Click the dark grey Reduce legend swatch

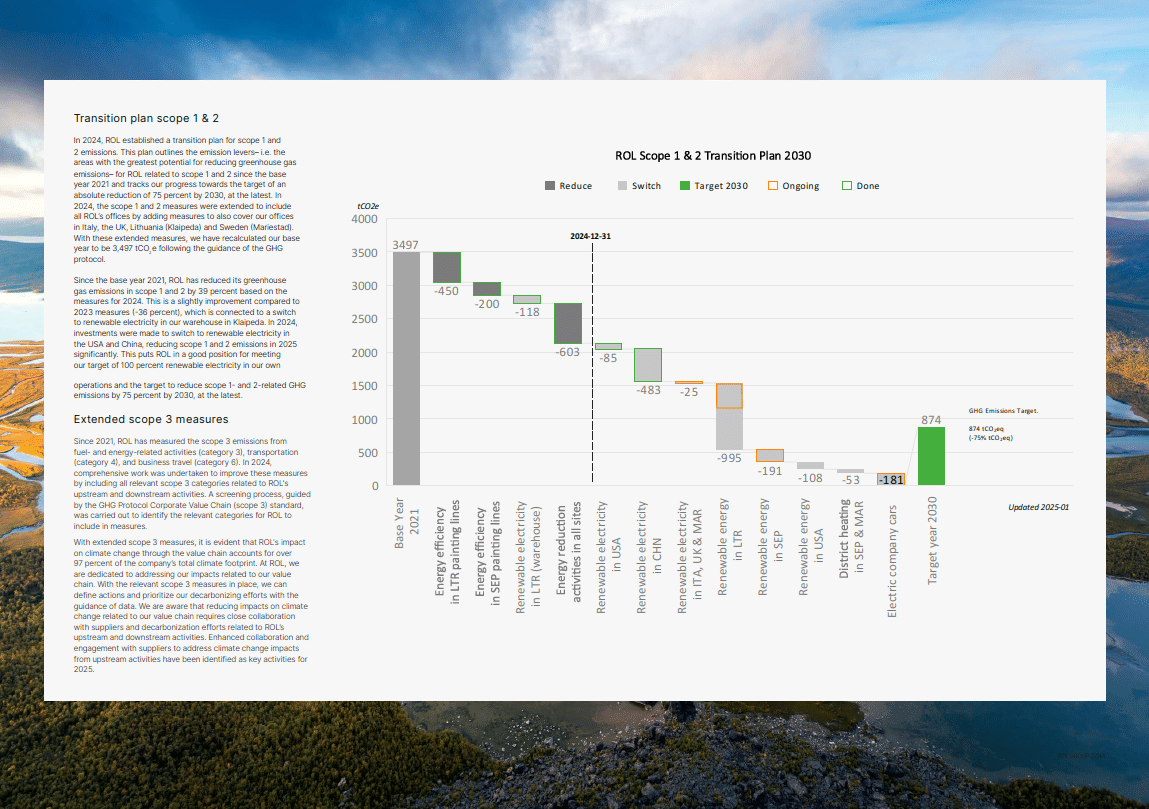click(x=550, y=186)
